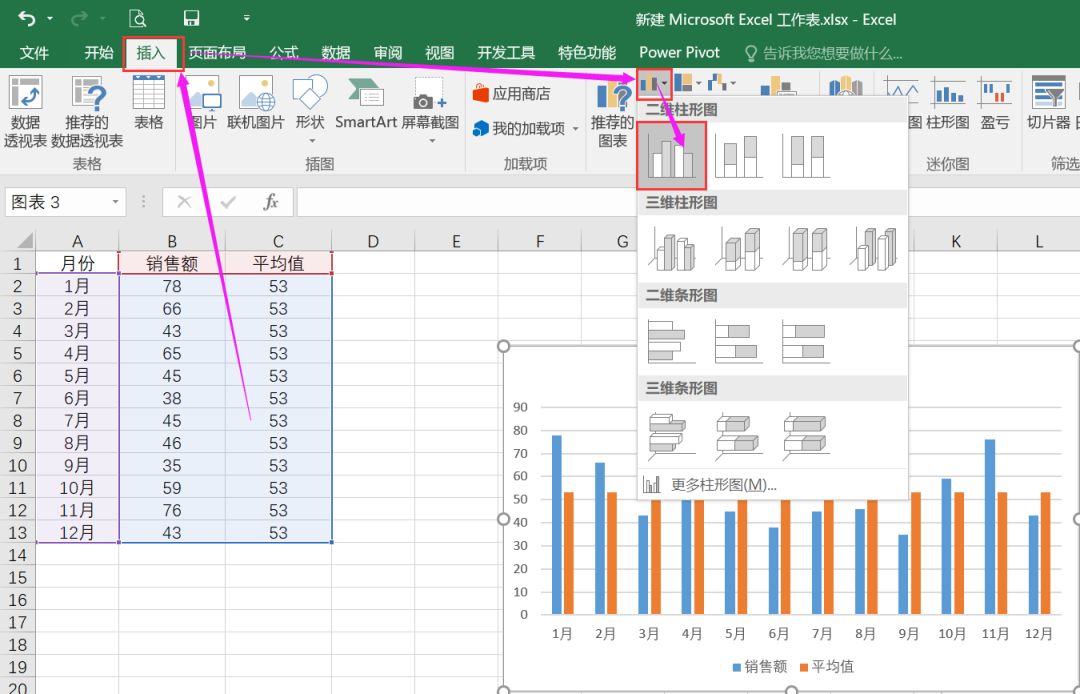1080x694 pixels.
Task: Click cell B2 containing 78
Action: coord(172,286)
